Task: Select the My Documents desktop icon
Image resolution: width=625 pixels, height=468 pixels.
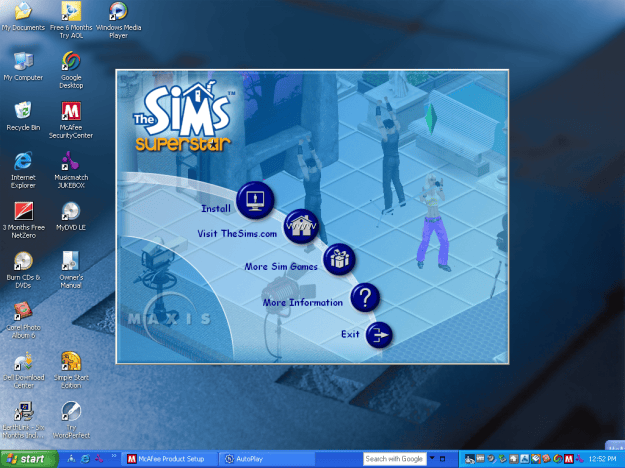Action: pos(23,17)
